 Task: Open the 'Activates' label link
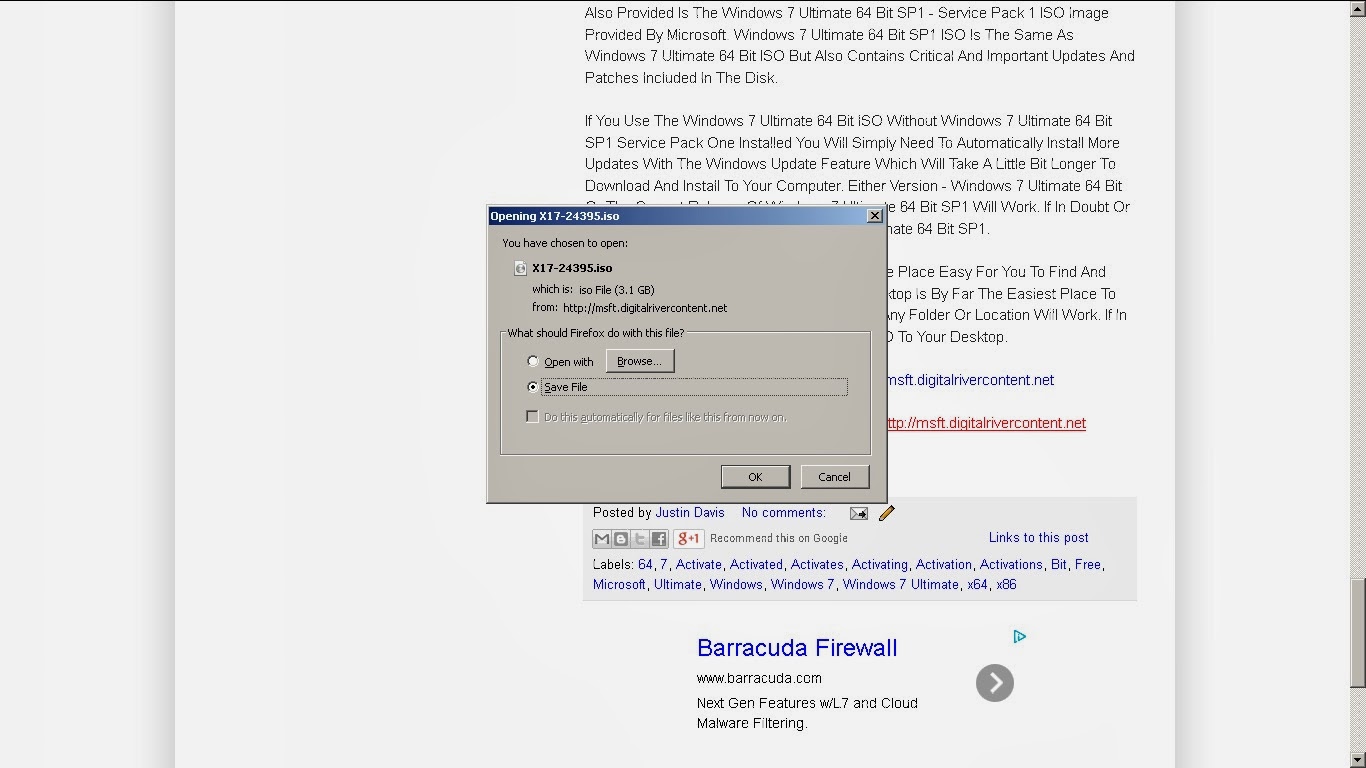(x=817, y=564)
